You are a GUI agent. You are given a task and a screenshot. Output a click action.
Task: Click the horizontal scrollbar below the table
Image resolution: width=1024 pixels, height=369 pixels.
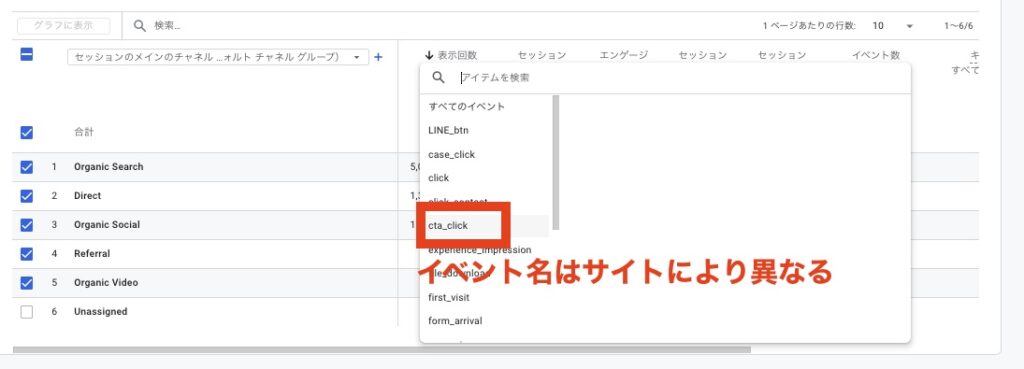(381, 350)
